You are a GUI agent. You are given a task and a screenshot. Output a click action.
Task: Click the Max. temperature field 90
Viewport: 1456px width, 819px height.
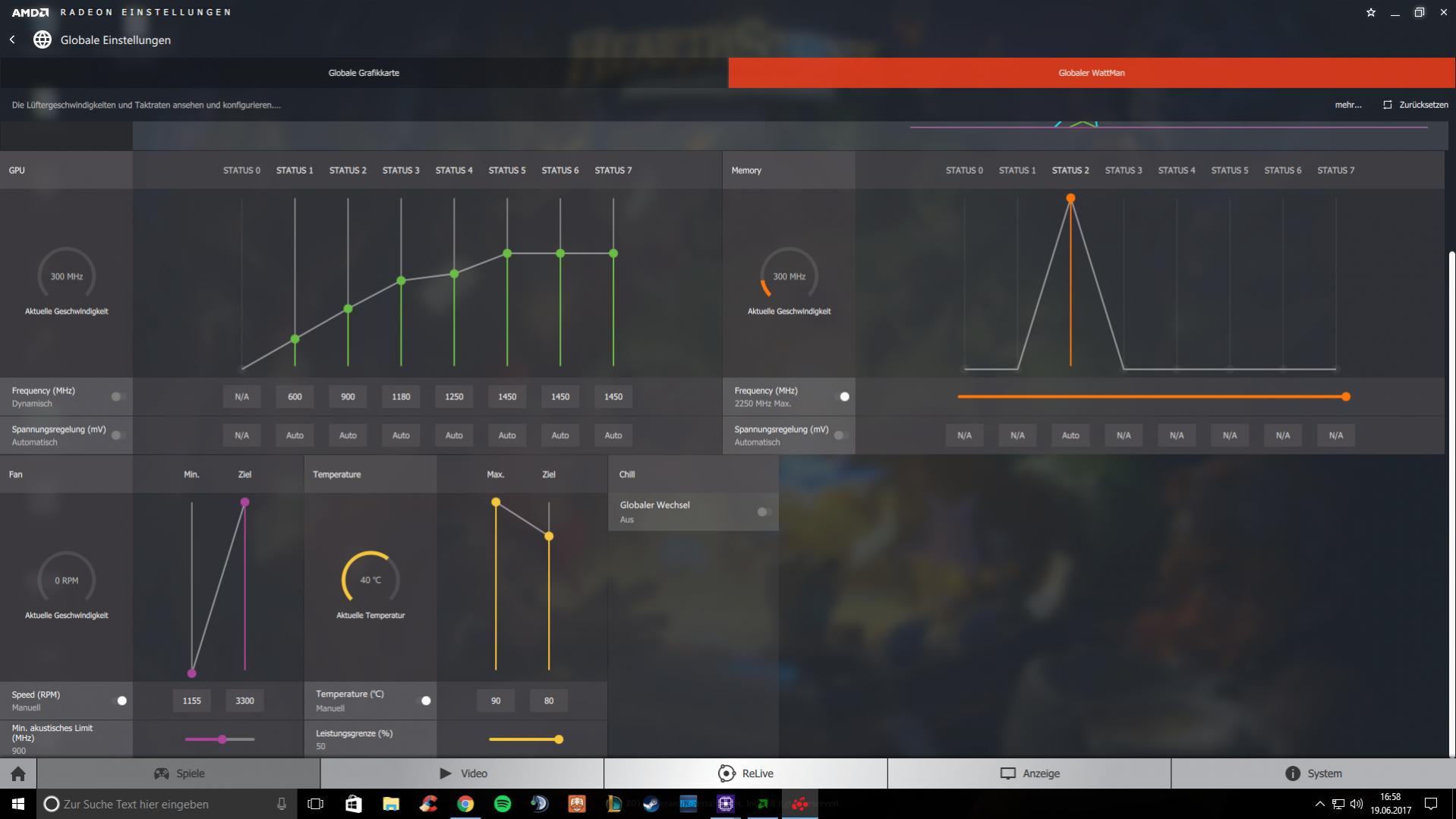click(496, 701)
